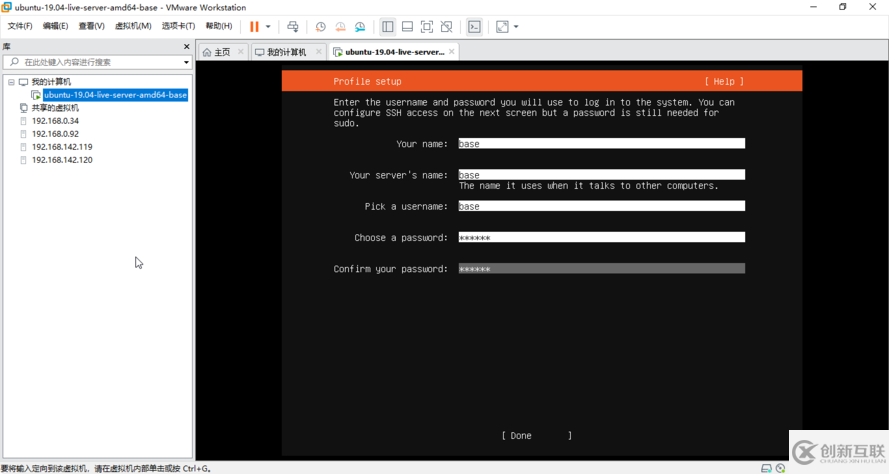
Task: Click the [ Done ] button
Action: point(536,435)
